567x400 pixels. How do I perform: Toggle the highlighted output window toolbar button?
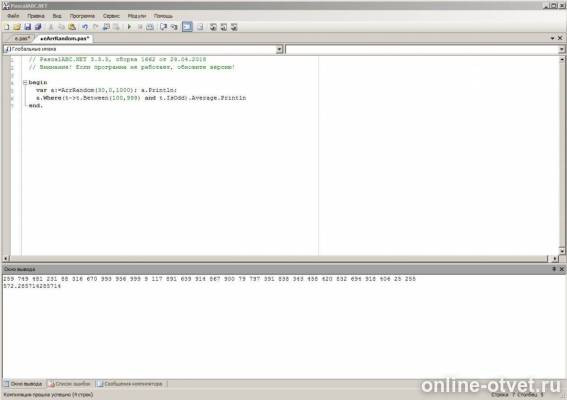(x=187, y=27)
